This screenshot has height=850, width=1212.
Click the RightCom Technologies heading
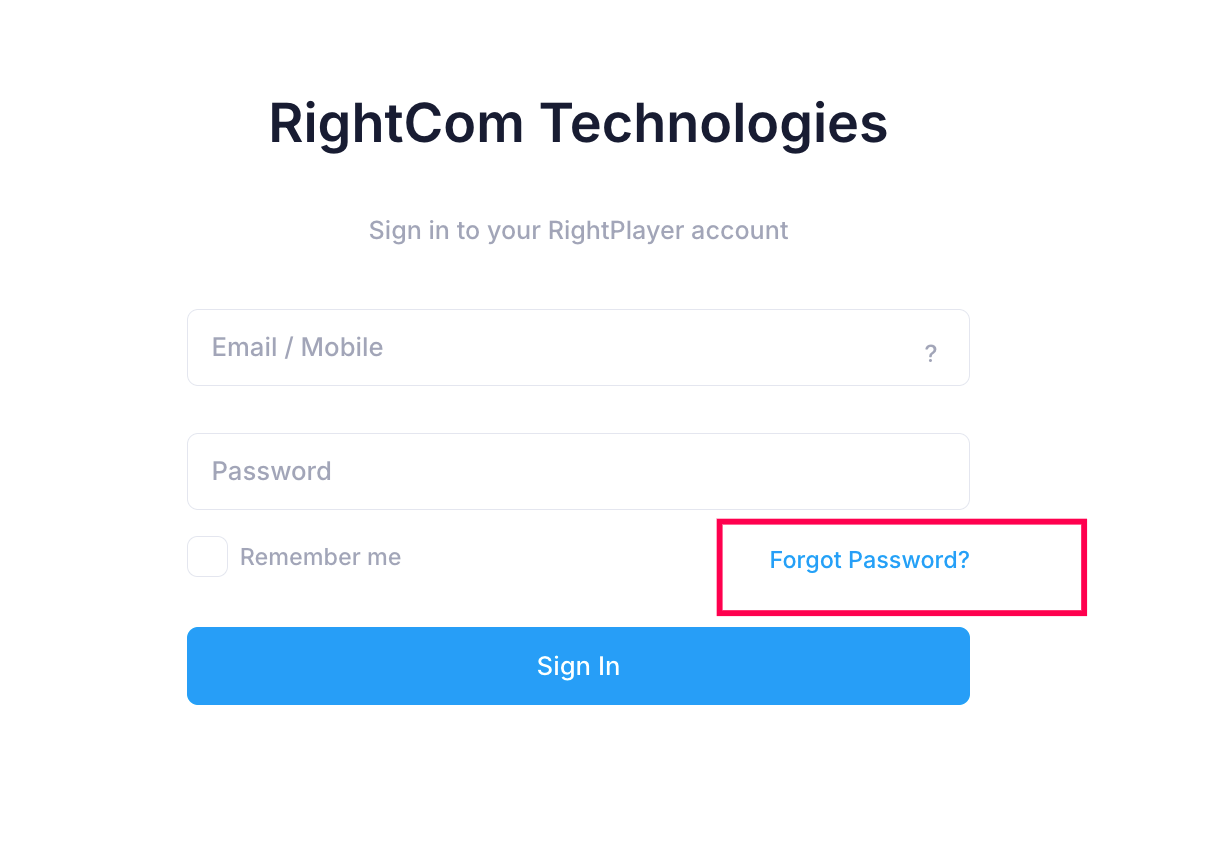[x=578, y=122]
